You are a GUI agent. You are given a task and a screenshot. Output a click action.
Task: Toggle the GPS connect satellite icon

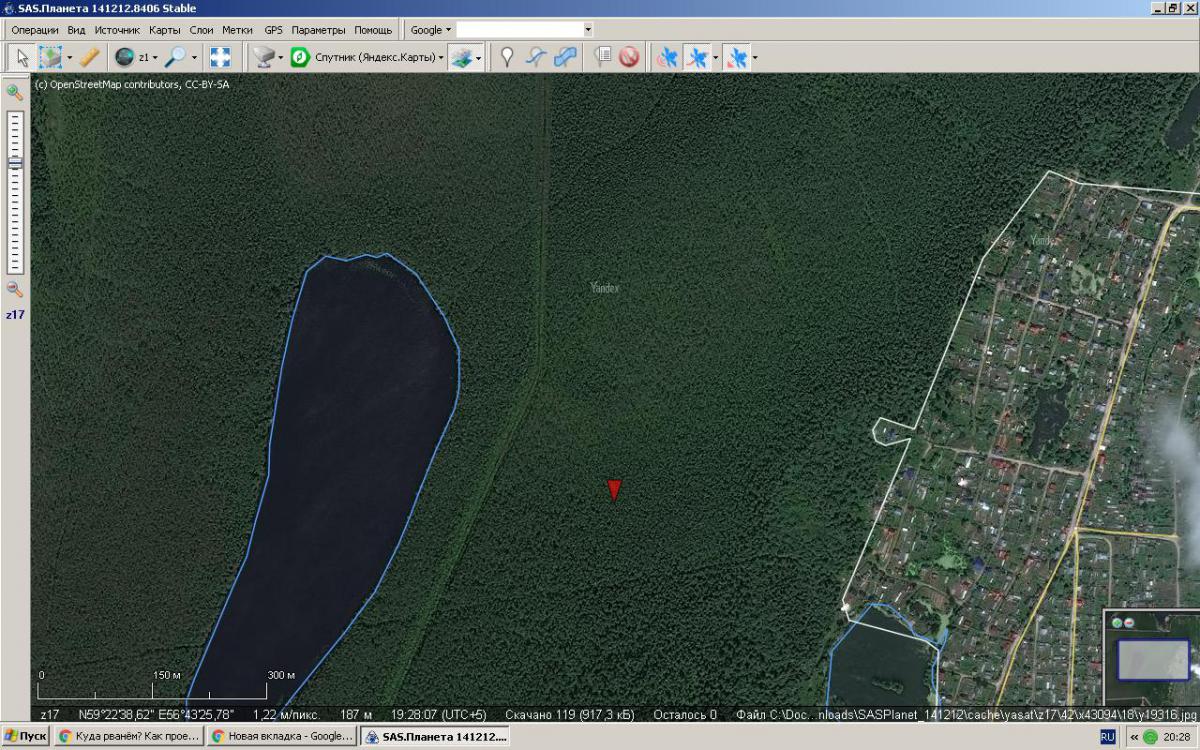pos(666,57)
